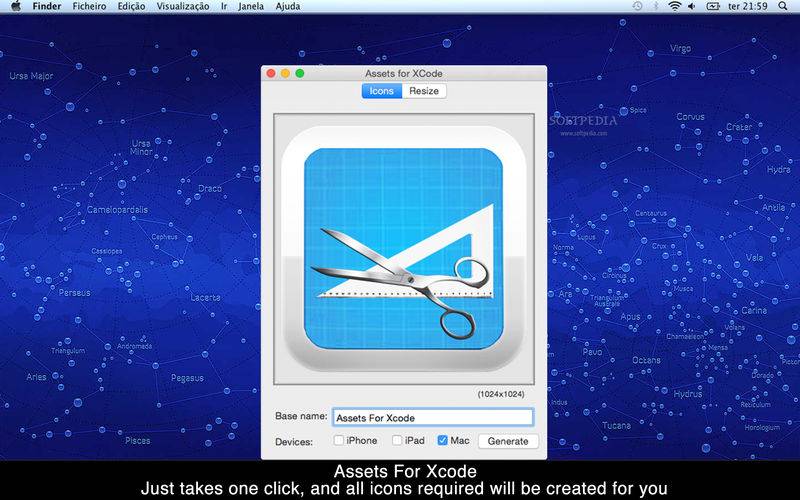Open the Ajuda menu
800x500 pixels.
288,6
